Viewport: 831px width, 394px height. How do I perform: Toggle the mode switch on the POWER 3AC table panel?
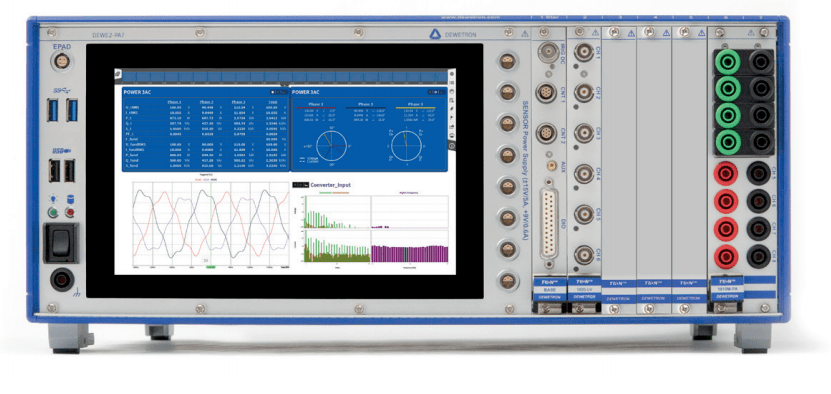pos(279,92)
